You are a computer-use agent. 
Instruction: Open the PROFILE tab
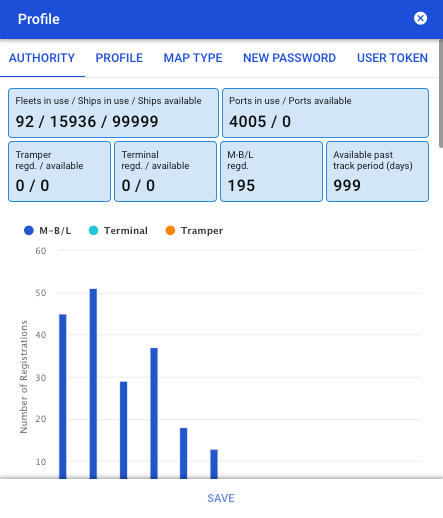(119, 58)
